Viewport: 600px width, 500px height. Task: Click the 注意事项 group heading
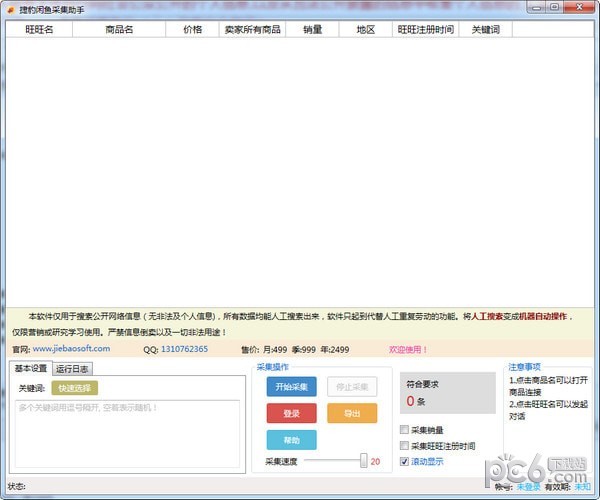tap(524, 367)
